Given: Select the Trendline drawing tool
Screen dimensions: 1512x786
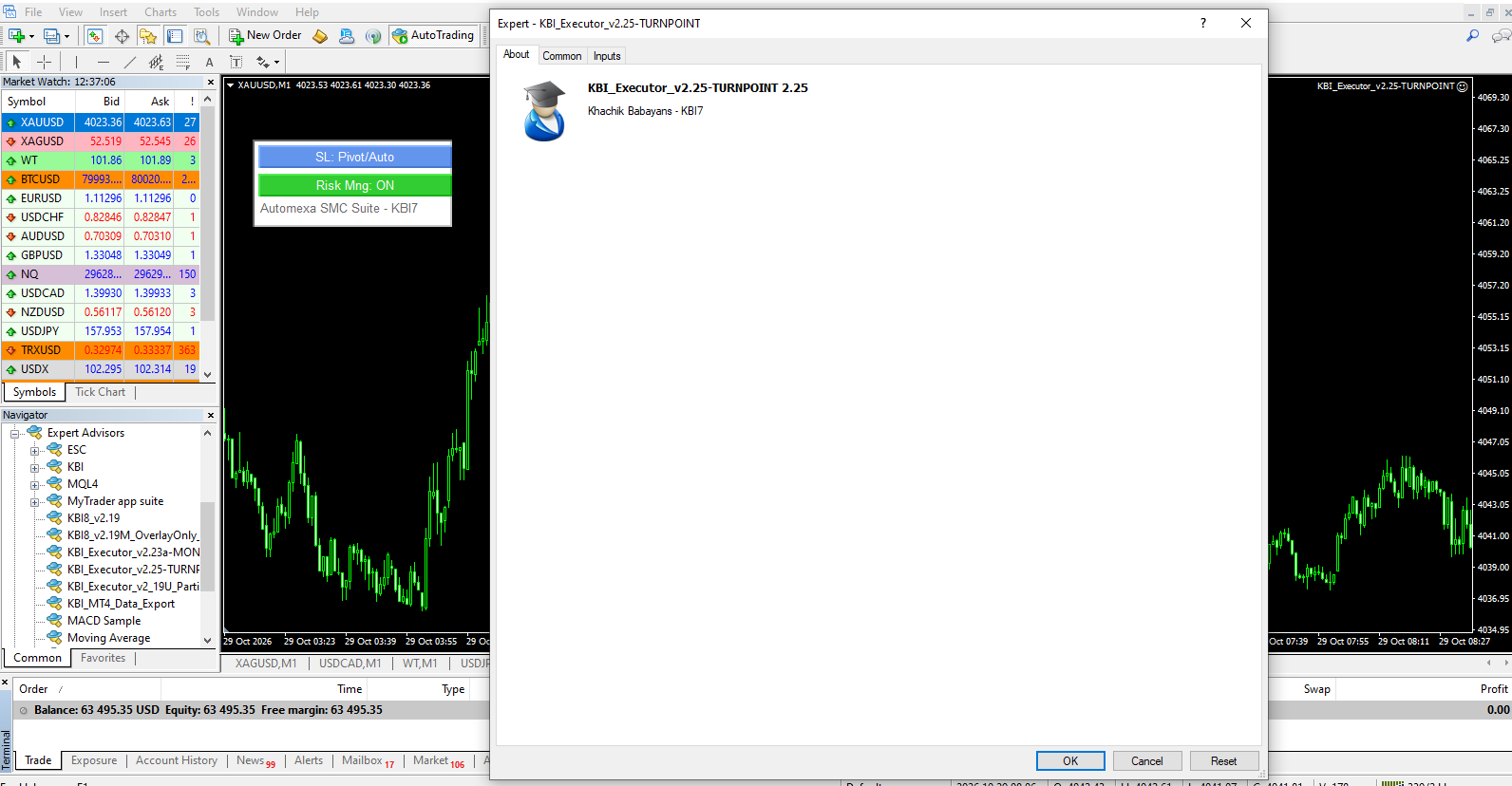Looking at the screenshot, I should 130,62.
